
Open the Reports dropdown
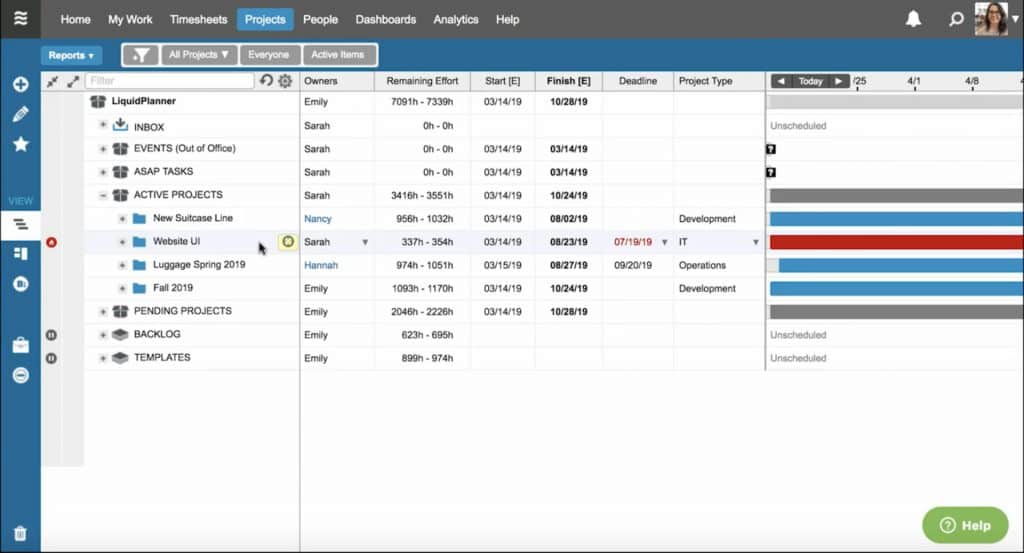[x=71, y=55]
